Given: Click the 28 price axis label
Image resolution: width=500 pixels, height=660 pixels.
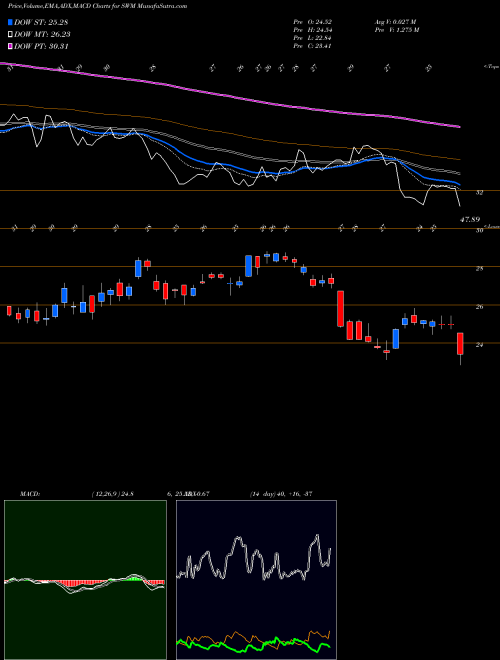Looking at the screenshot, I should (x=479, y=268).
